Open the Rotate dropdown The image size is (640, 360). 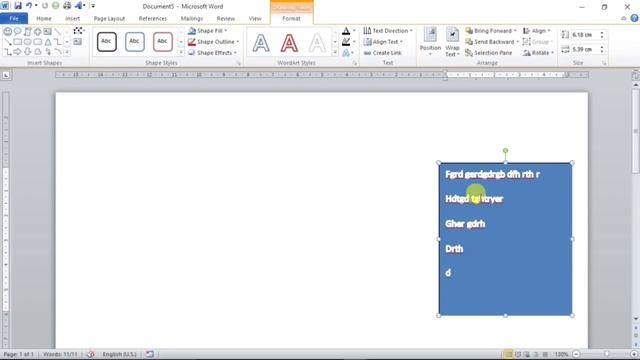coord(538,53)
